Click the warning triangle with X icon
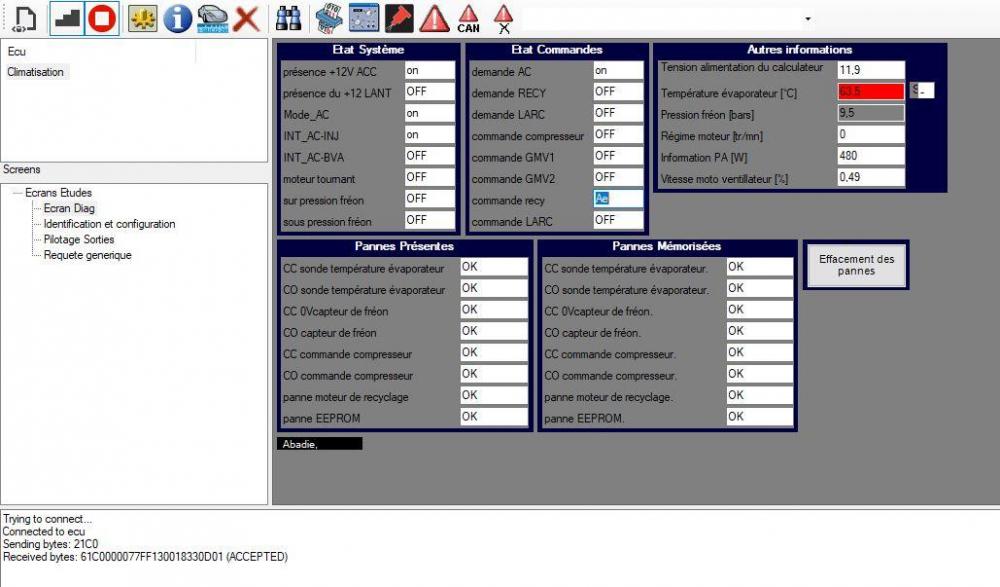Screen dimensions: 1000x587 point(504,19)
